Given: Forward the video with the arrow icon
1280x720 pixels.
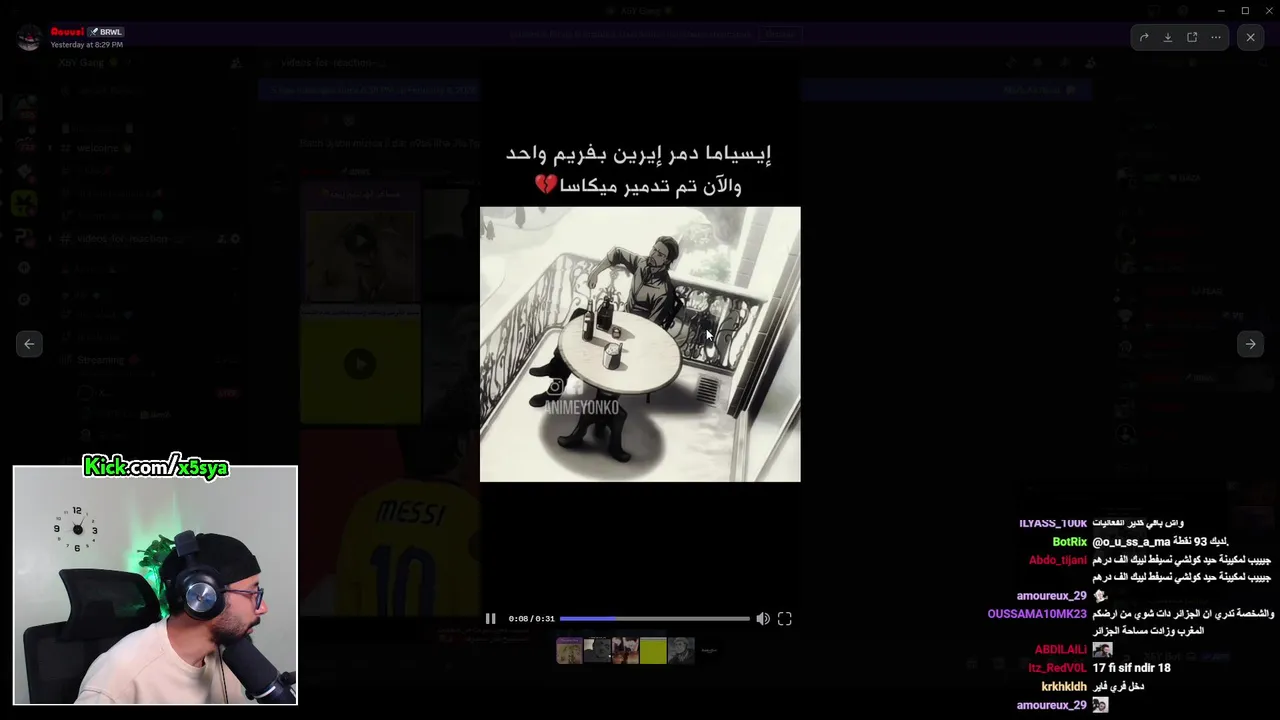Looking at the screenshot, I should coord(1144,37).
